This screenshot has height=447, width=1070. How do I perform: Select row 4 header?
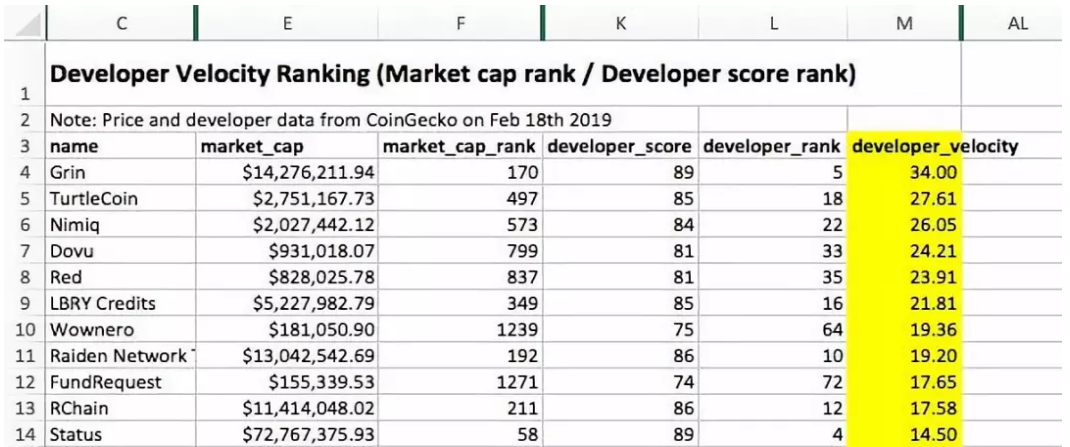coord(26,173)
